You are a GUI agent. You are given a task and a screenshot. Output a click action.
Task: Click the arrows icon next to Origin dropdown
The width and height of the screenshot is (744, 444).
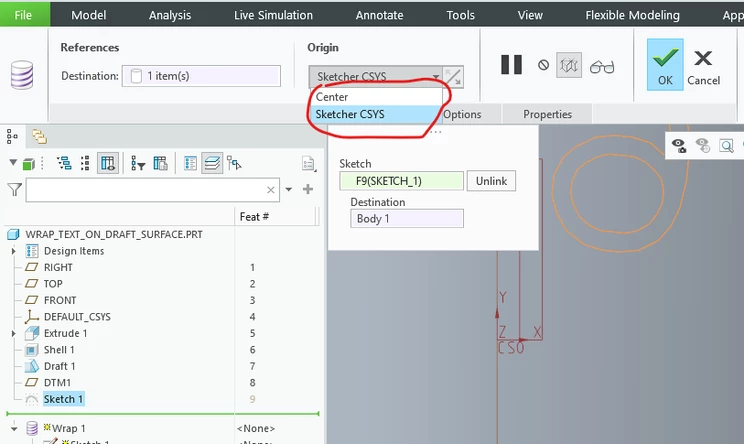453,76
